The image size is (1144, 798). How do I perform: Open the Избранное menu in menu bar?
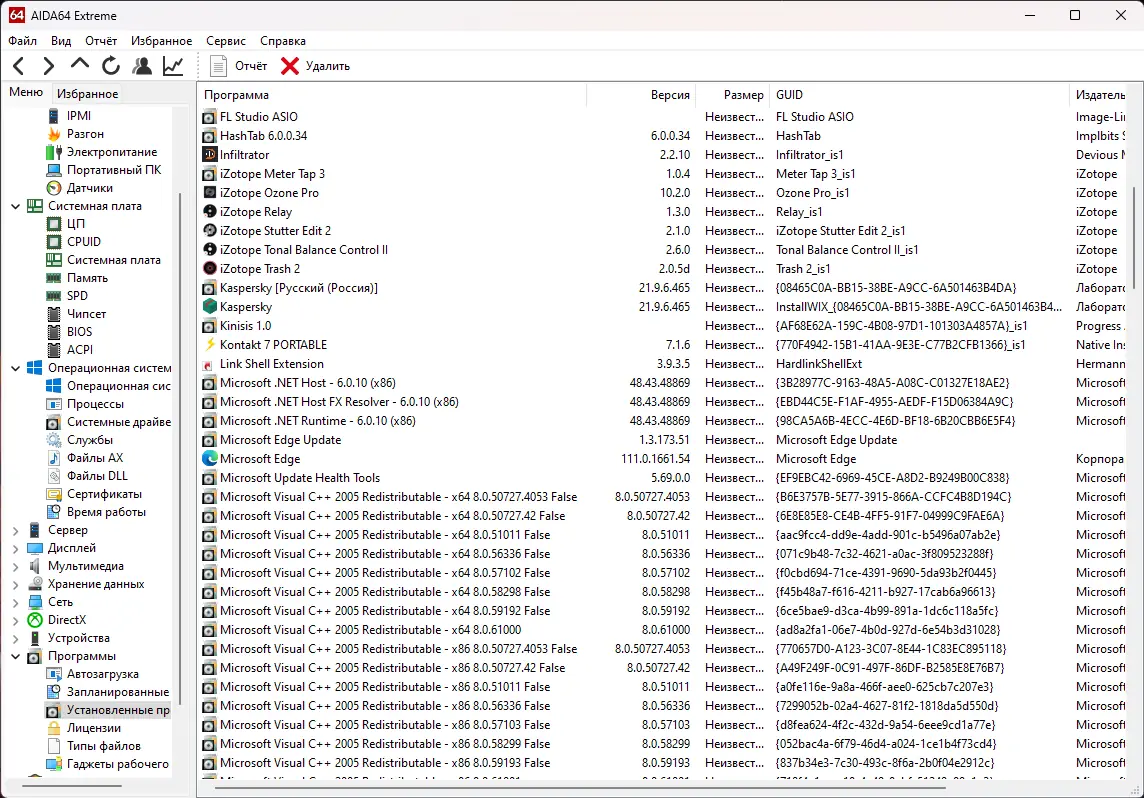161,41
